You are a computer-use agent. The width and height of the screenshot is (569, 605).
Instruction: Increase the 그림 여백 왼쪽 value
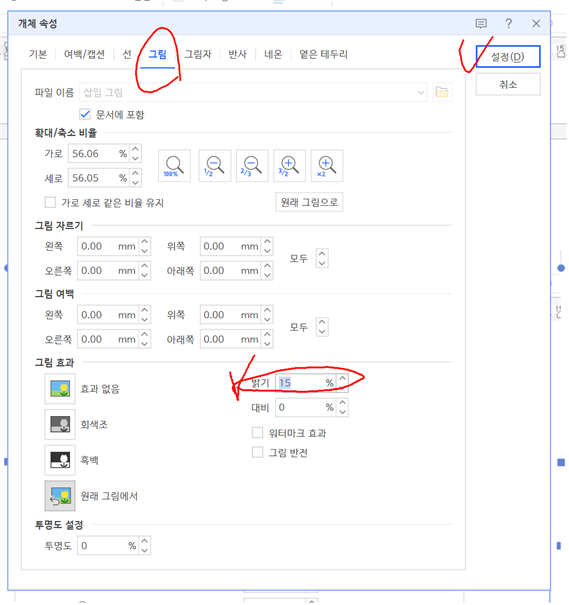(x=145, y=310)
